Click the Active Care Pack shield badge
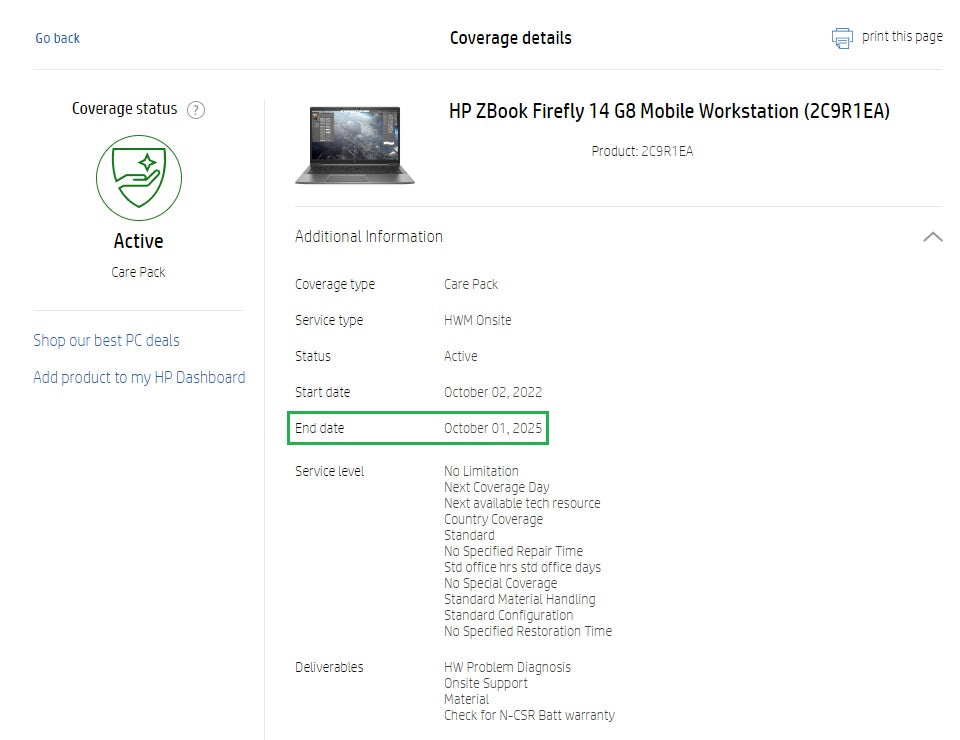Screen dimensions: 960x740 pos(139,178)
